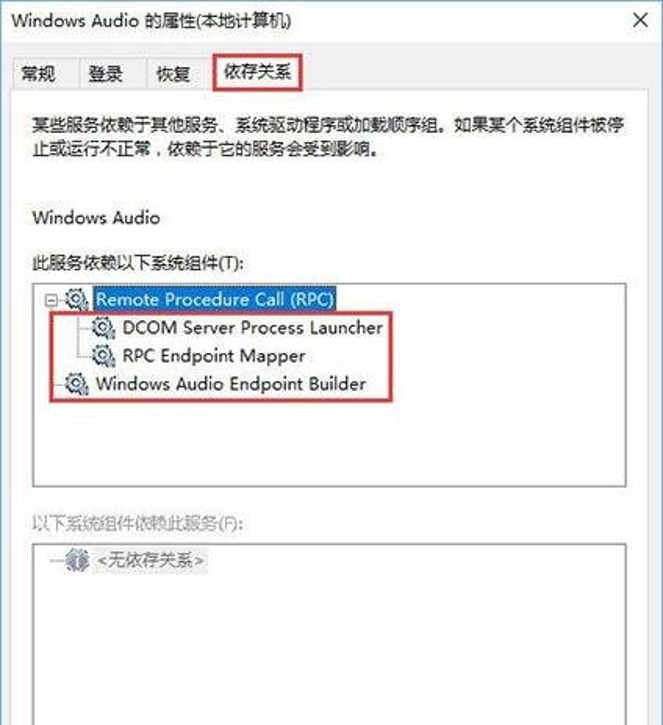Viewport: 663px width, 725px height.
Task: Select Windows Audio Endpoint Builder entry
Action: [x=231, y=384]
